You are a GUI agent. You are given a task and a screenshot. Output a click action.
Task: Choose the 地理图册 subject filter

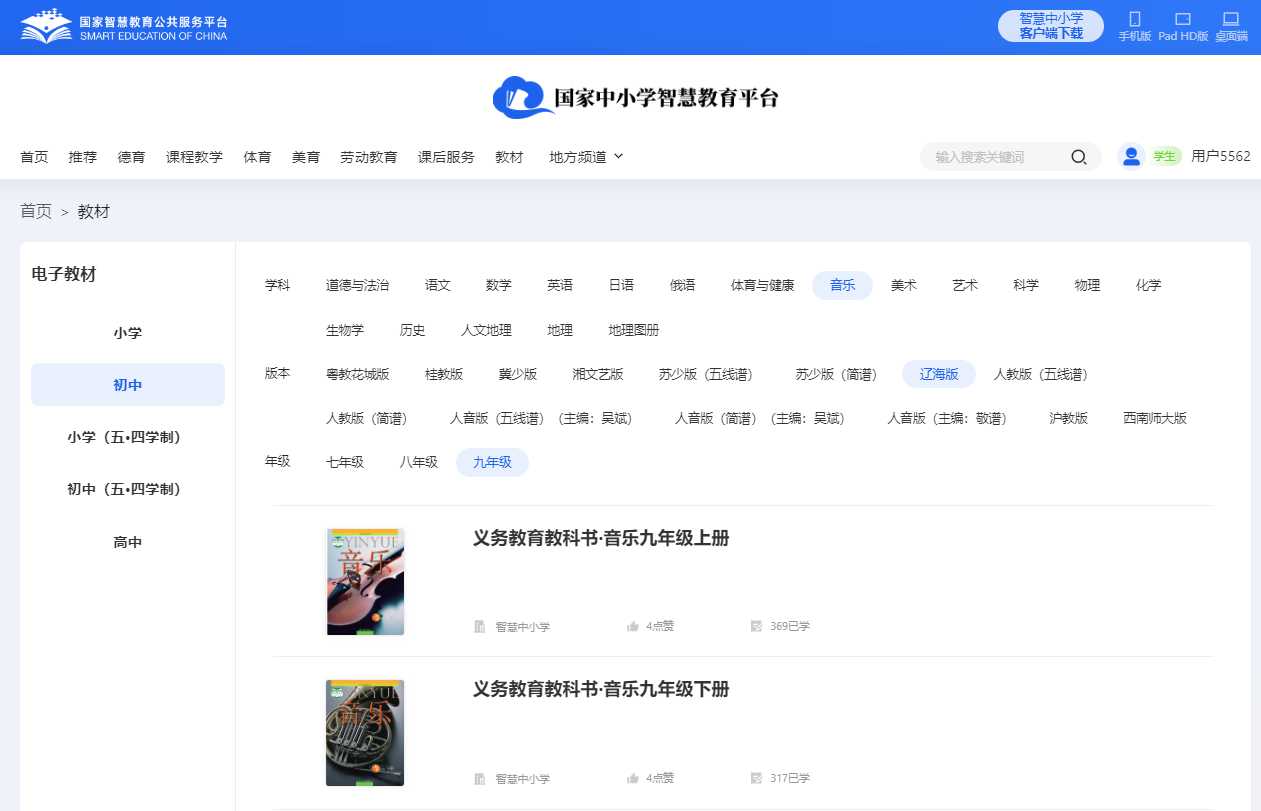tap(634, 330)
